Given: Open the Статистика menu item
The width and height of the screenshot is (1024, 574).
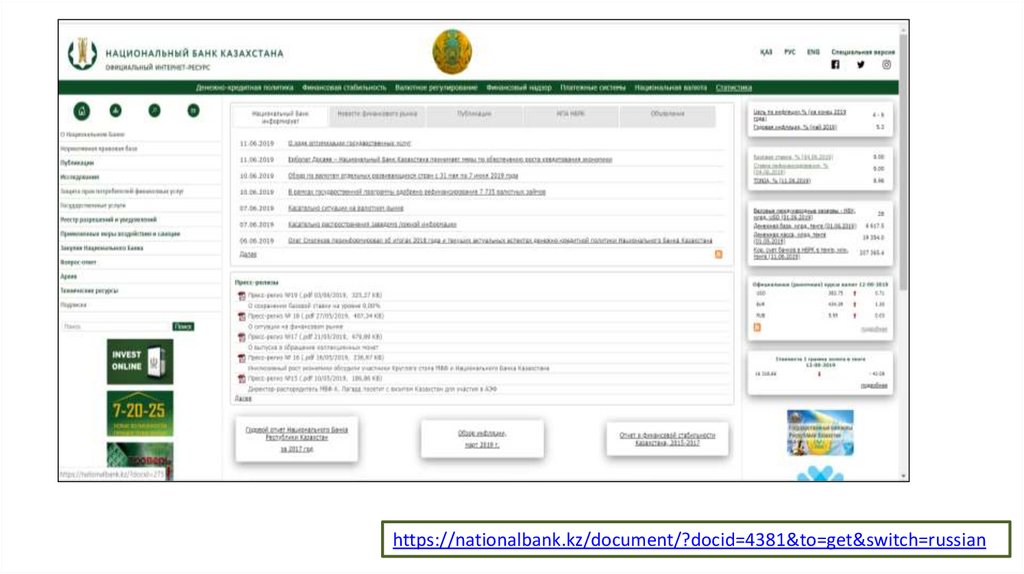Looking at the screenshot, I should click(733, 88).
